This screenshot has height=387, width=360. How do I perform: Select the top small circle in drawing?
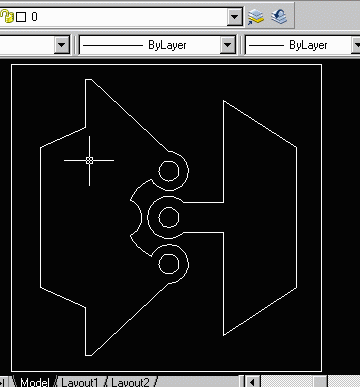pyautogui.click(x=169, y=171)
